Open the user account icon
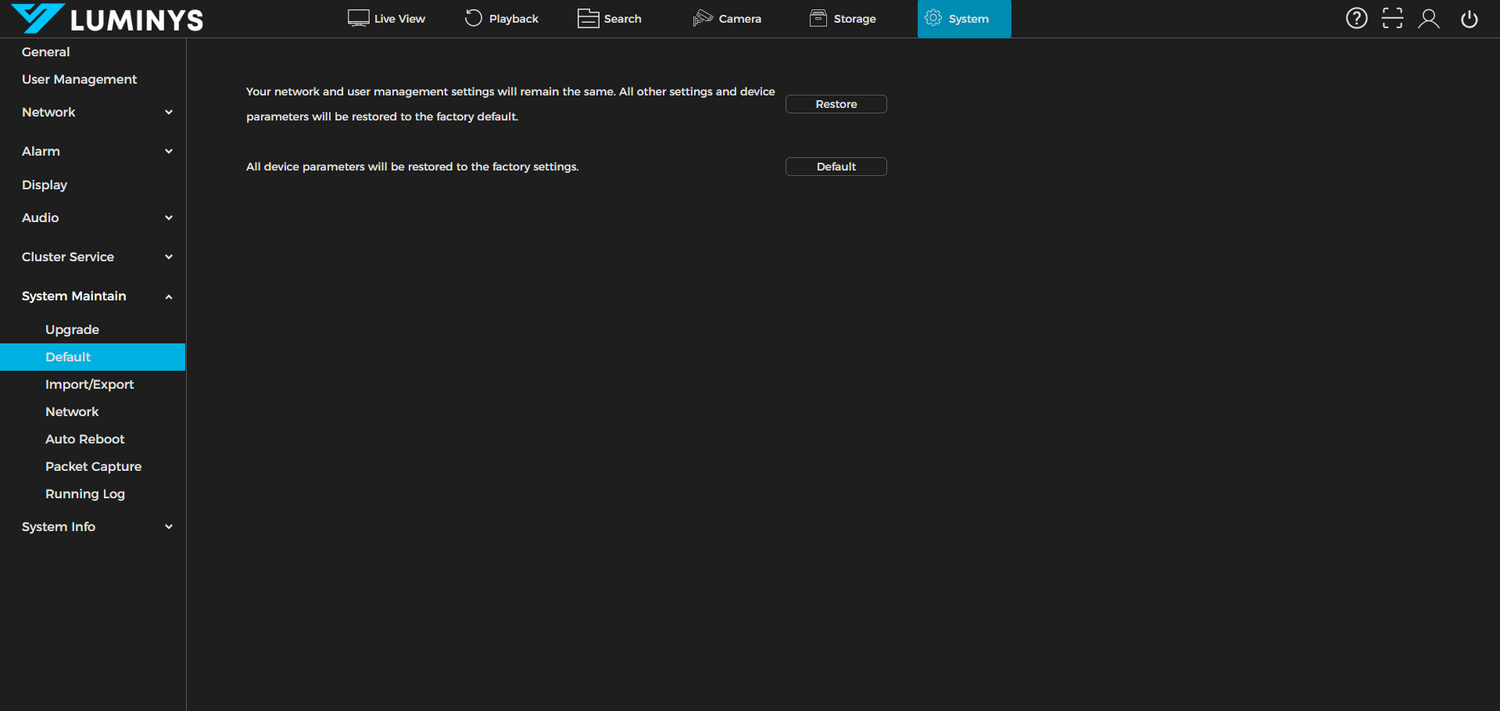Screen dimensions: 1500x711 pyautogui.click(x=1428, y=18)
